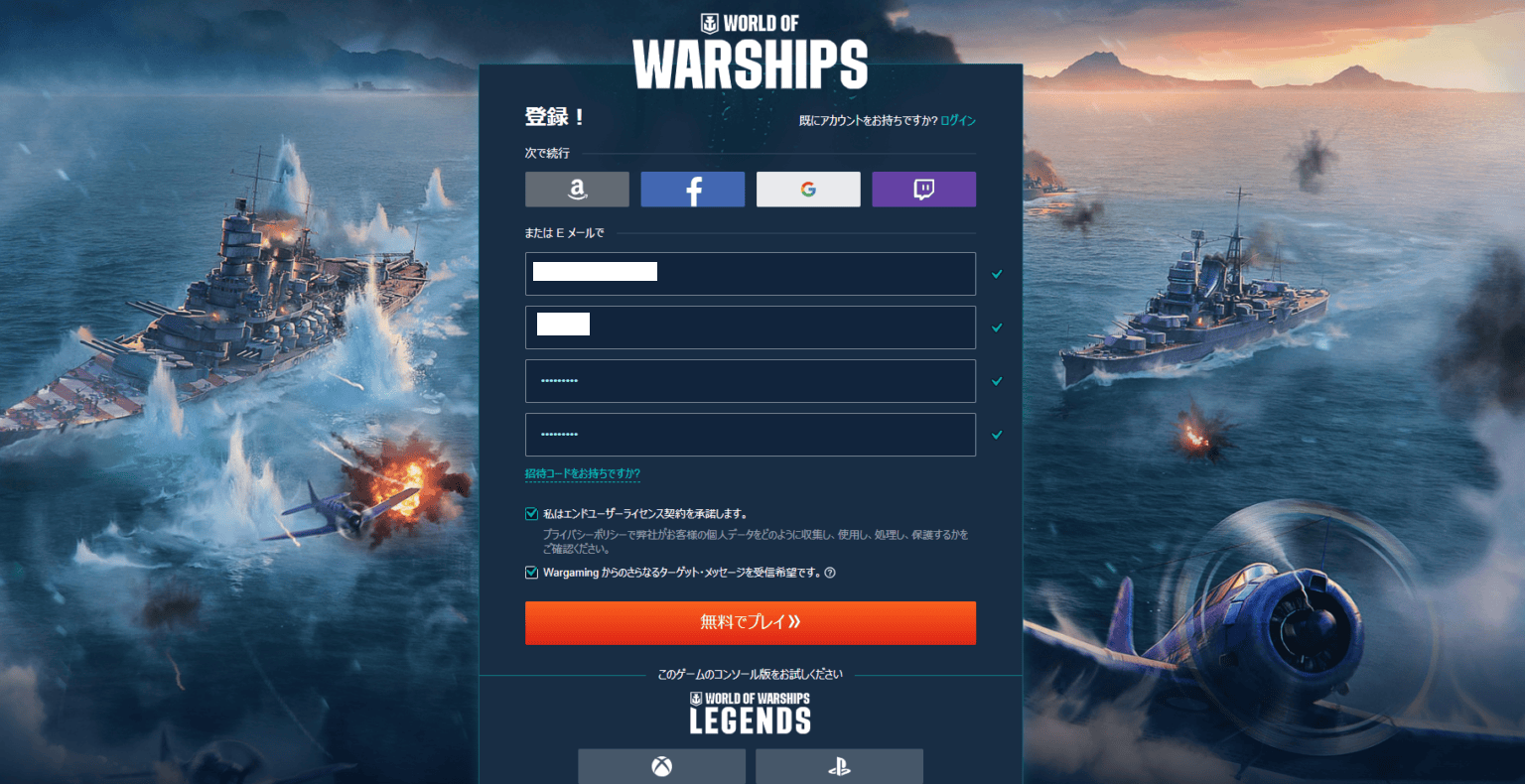This screenshot has height=784, width=1525.
Task: Select the PlayStation console icon
Action: coord(839,767)
